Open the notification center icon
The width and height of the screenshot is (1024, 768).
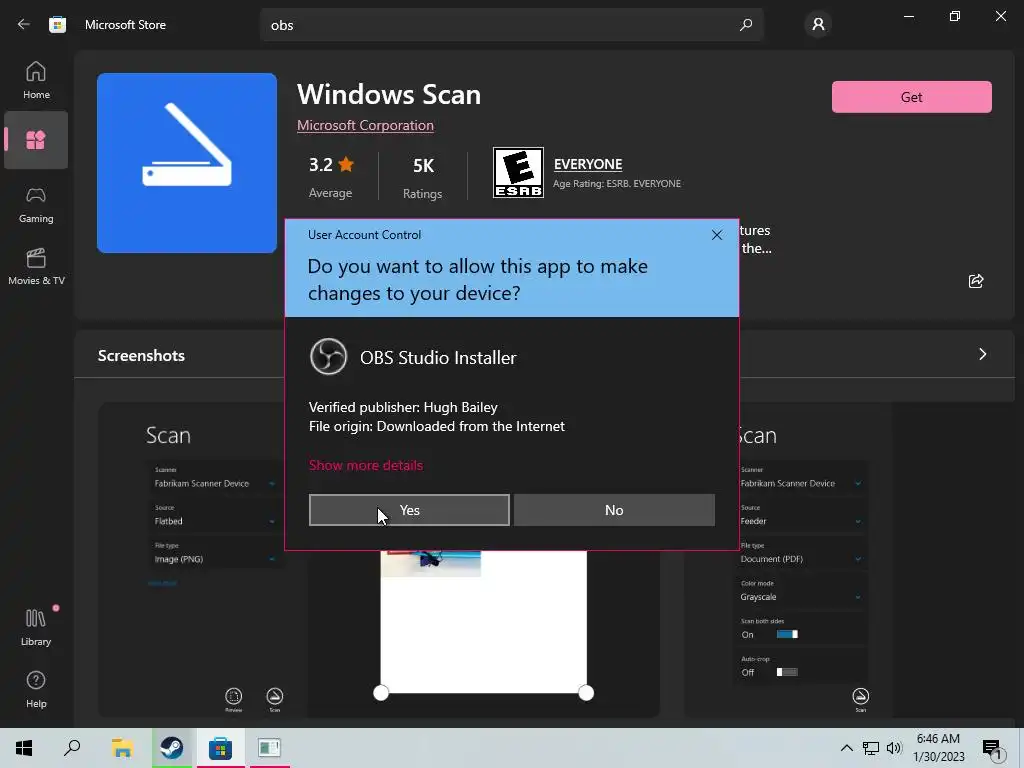992,749
